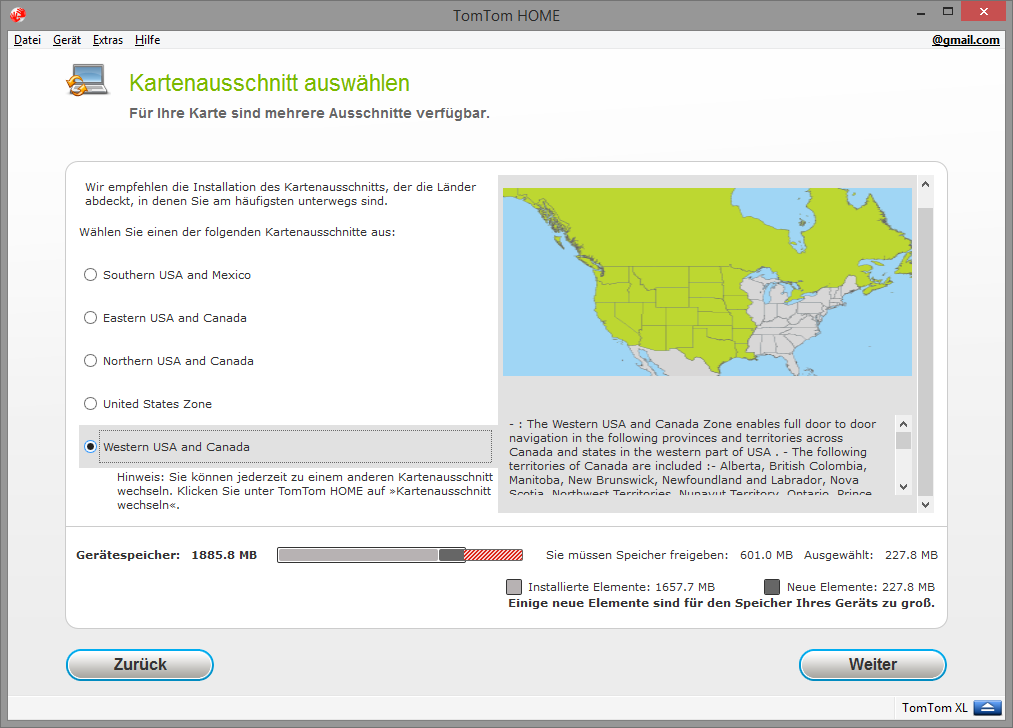Open the Extras menu
The image size is (1013, 728).
point(108,40)
